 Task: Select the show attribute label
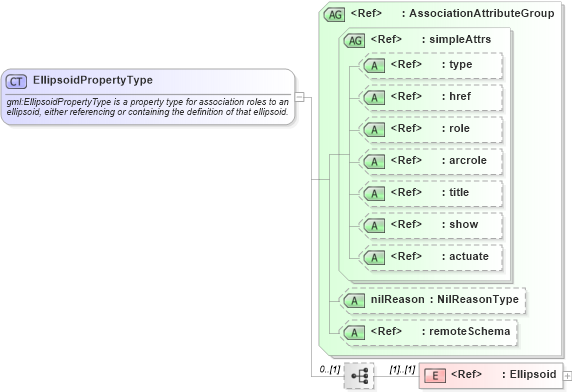[x=464, y=224]
